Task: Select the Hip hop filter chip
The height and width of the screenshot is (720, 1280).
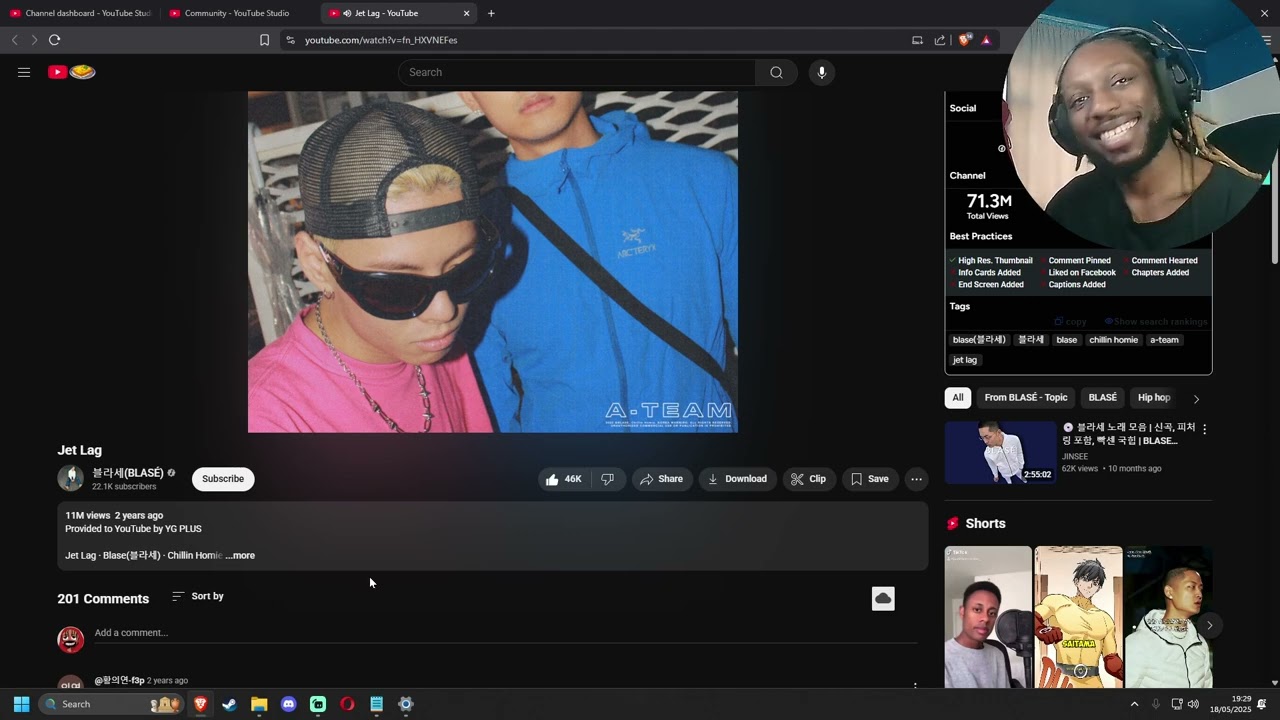Action: [x=1153, y=398]
